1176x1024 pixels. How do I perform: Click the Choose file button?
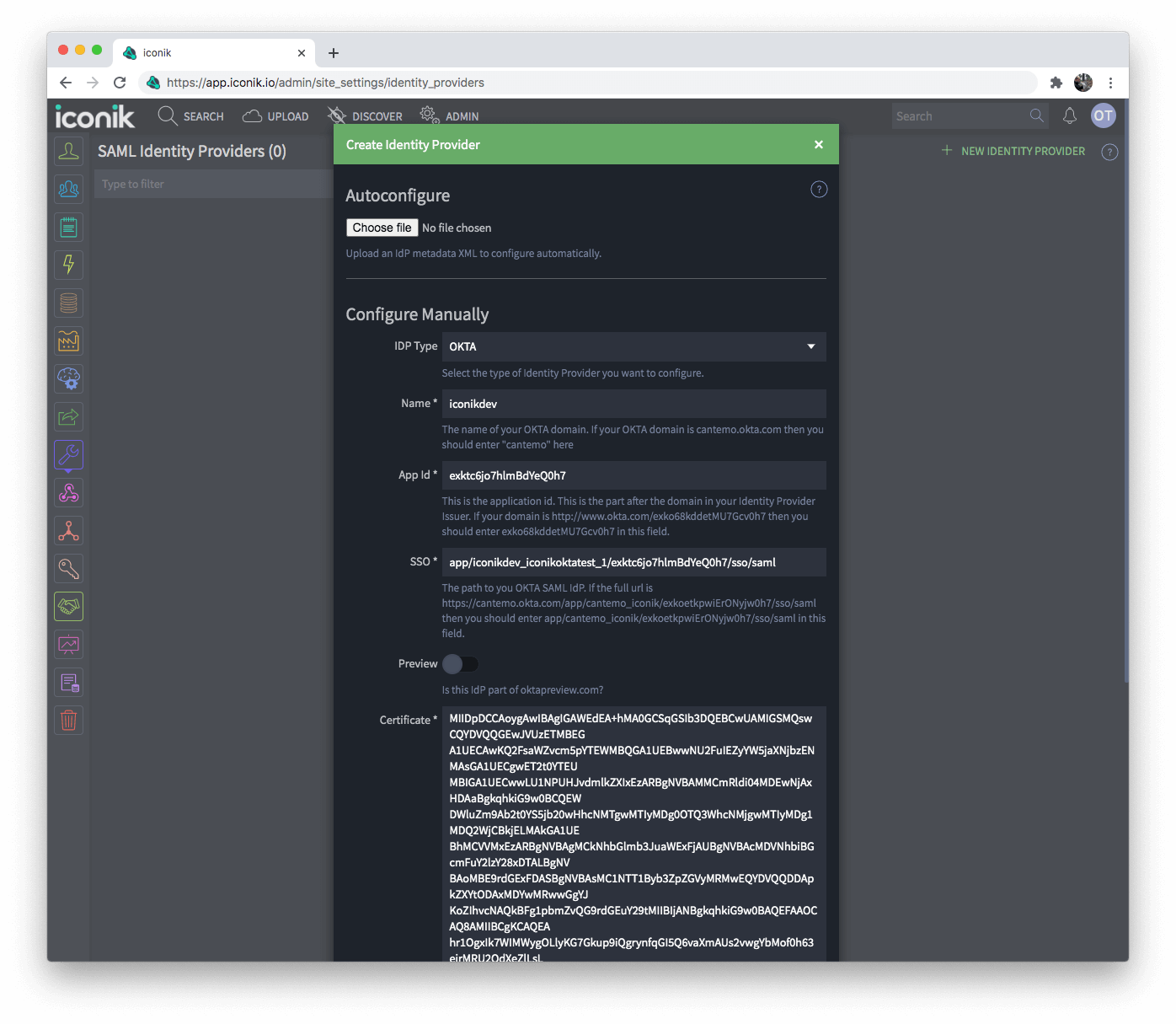coord(382,228)
